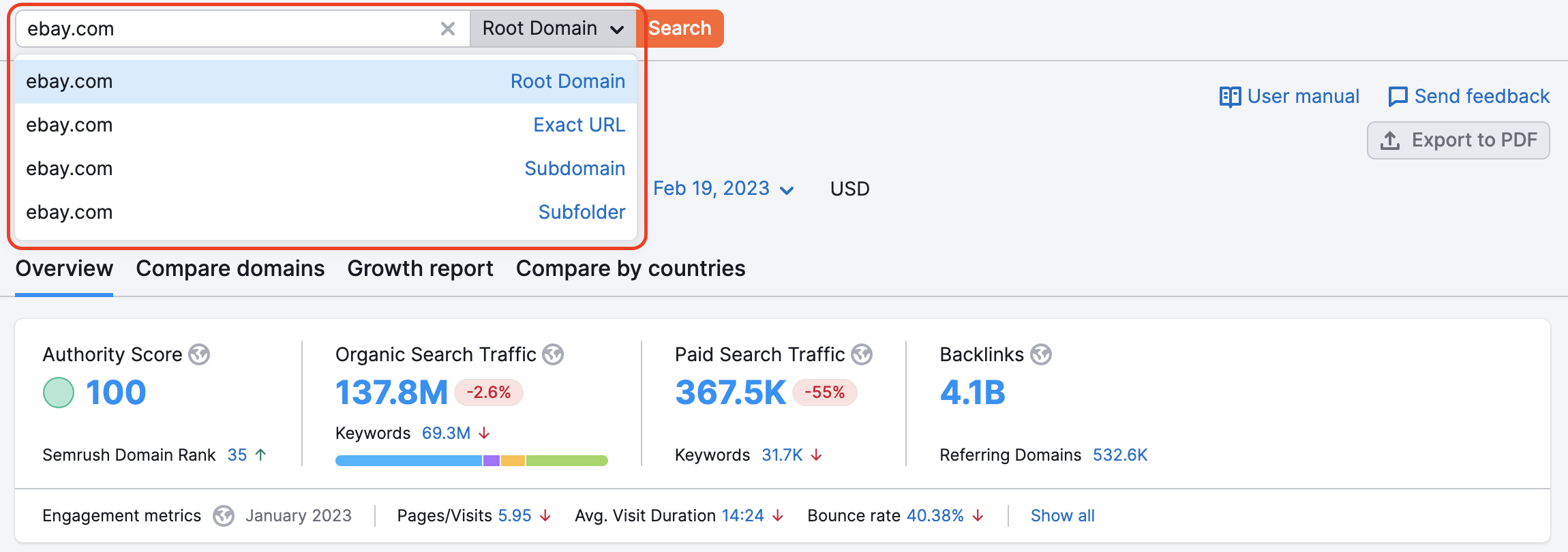Click the orange segment of keyword distribution bar
This screenshot has height=552, width=1568.
[x=513, y=461]
